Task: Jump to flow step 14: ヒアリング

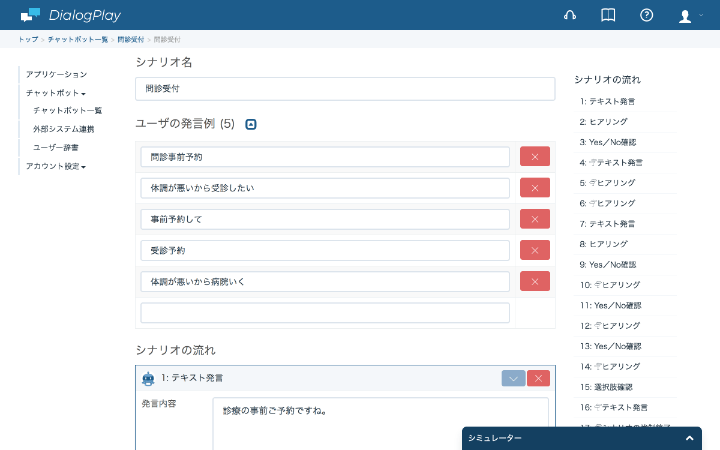Action: 610,366
